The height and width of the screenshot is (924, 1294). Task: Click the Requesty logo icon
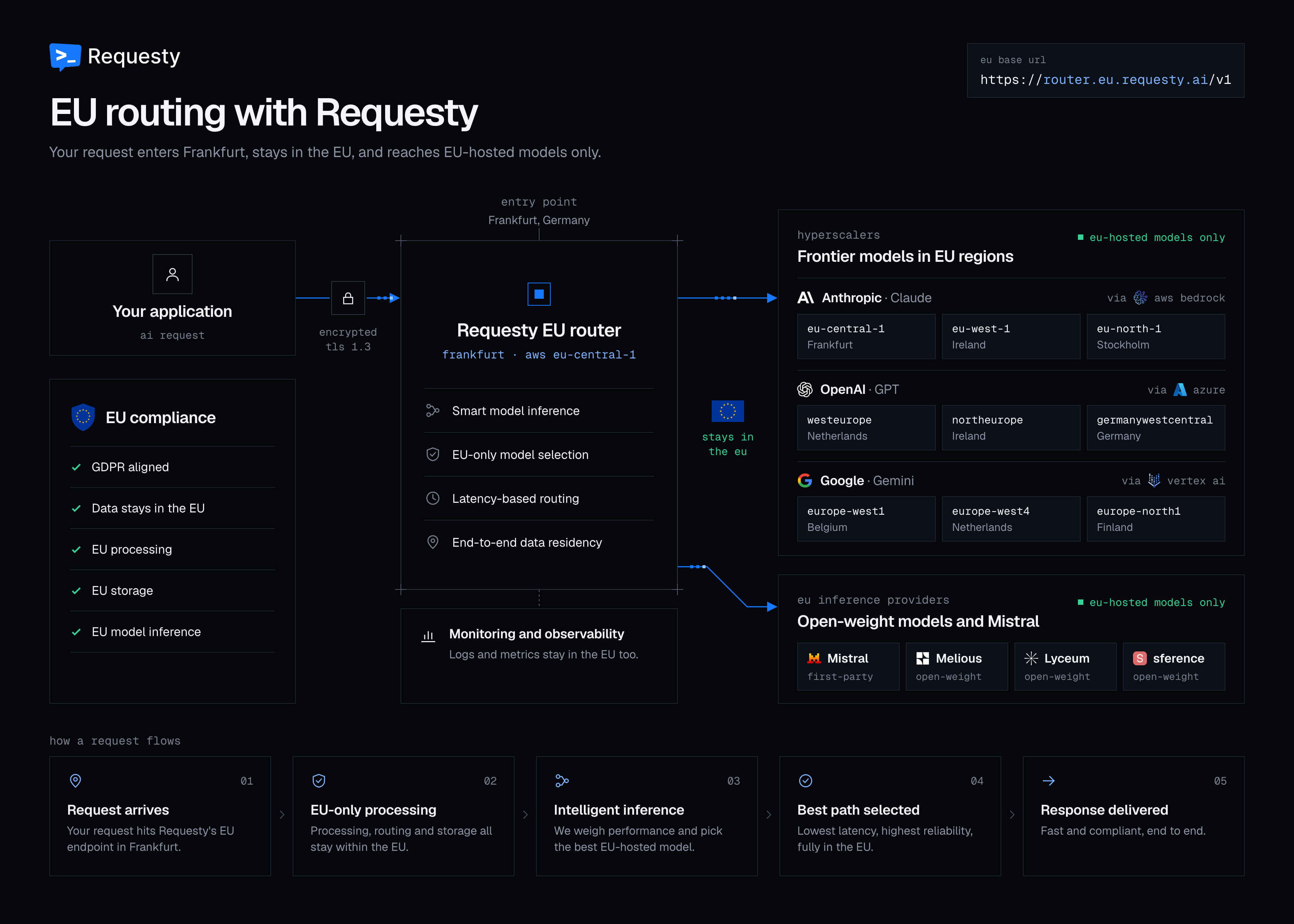click(65, 56)
